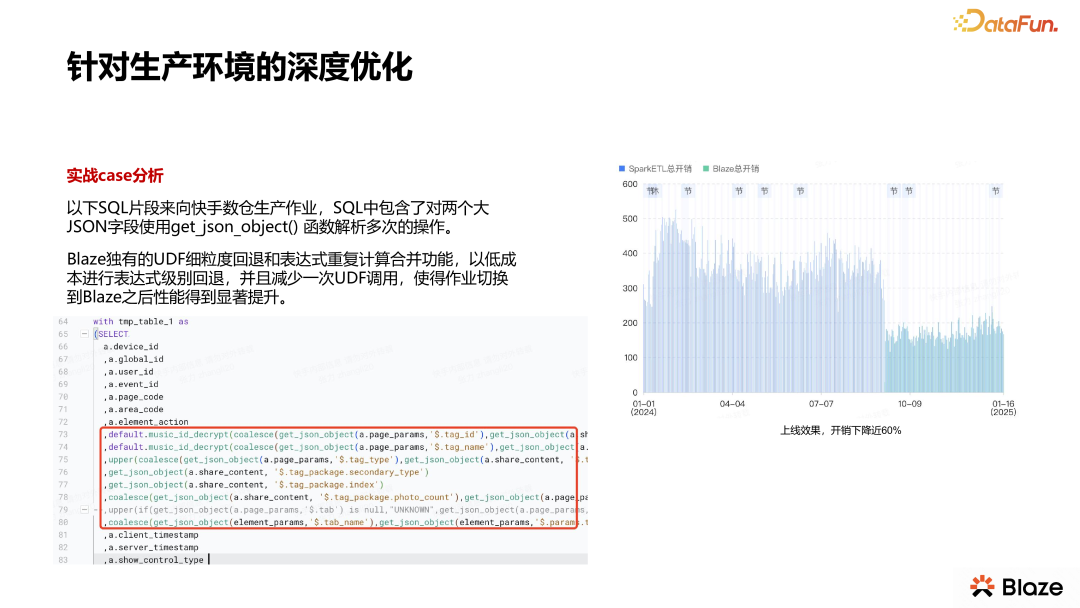Select the red heading 实战case分析
The image size is (1080, 608).
(x=115, y=176)
